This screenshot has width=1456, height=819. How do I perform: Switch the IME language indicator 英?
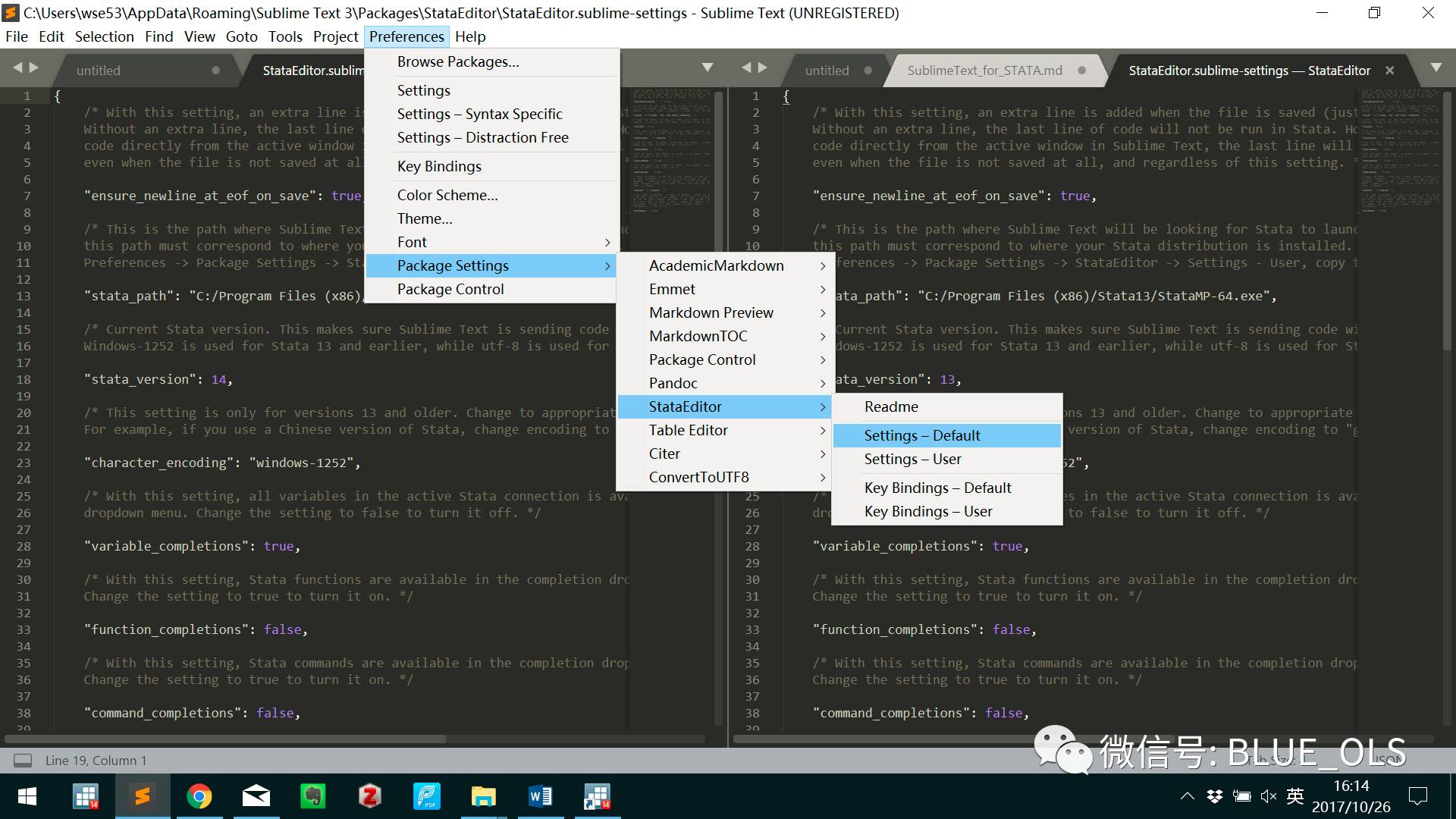(1295, 796)
